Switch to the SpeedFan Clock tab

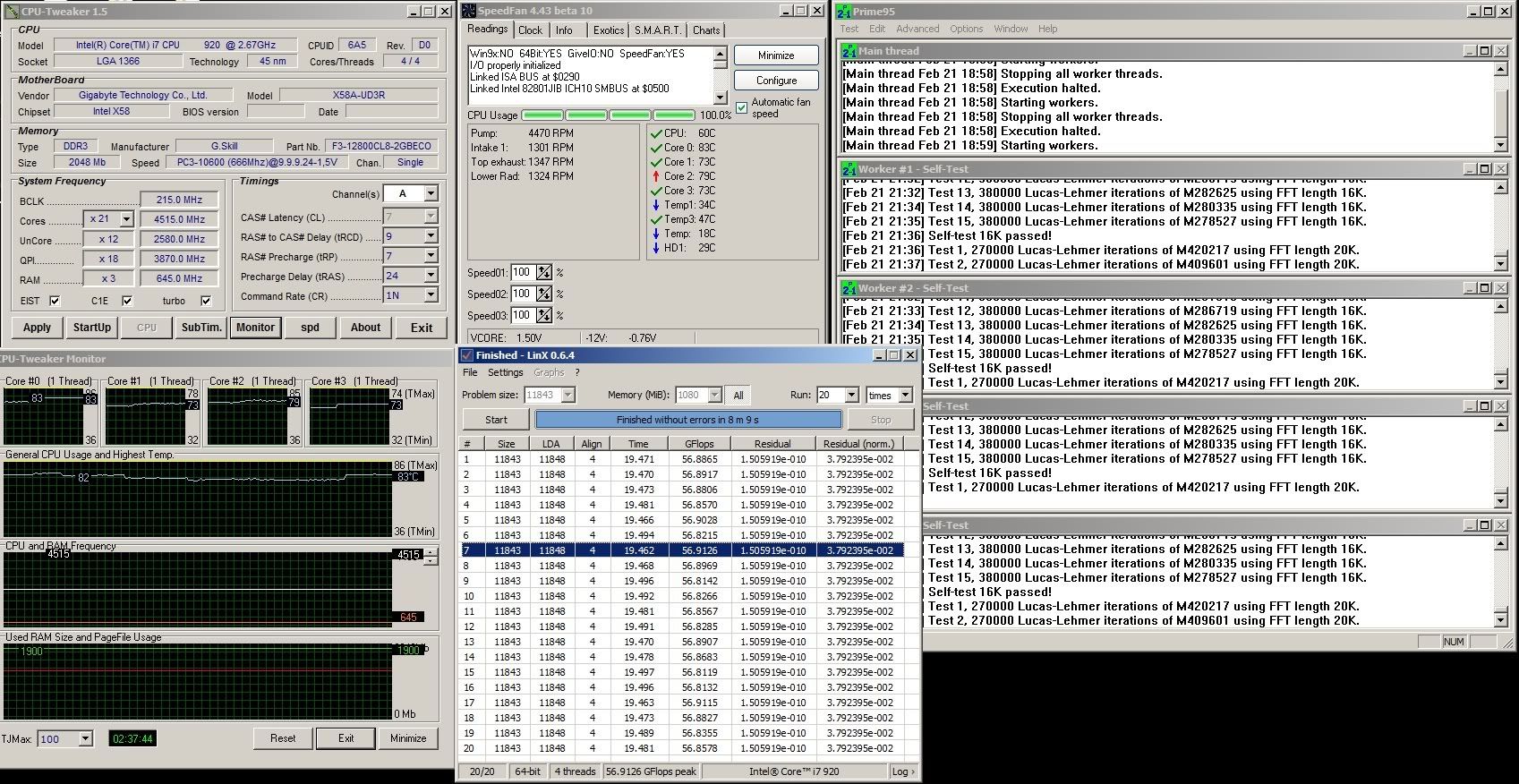pos(530,30)
